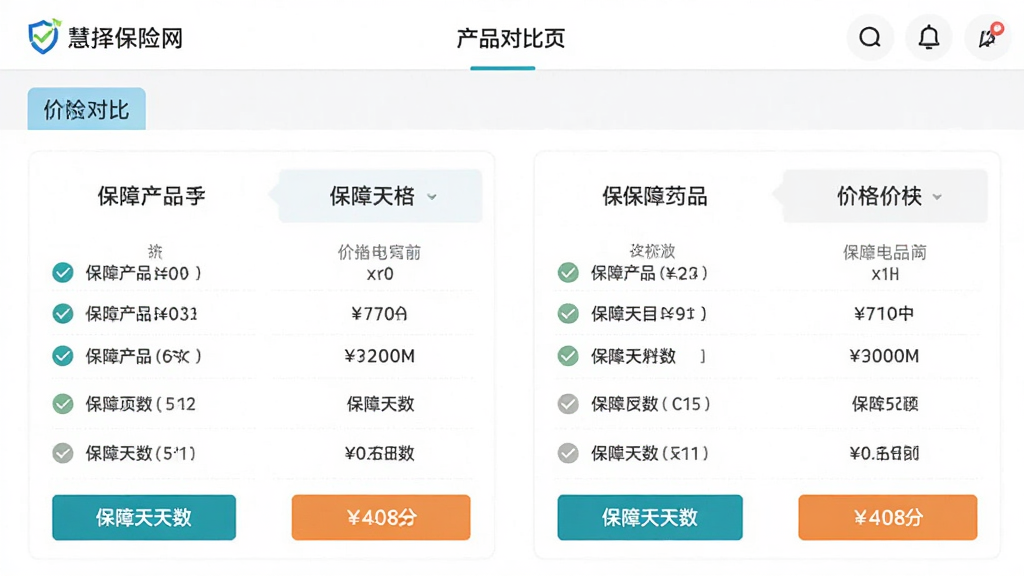Image resolution: width=1024 pixels, height=576 pixels.
Task: Click the 慧择保险网 shield logo
Action: (43, 36)
